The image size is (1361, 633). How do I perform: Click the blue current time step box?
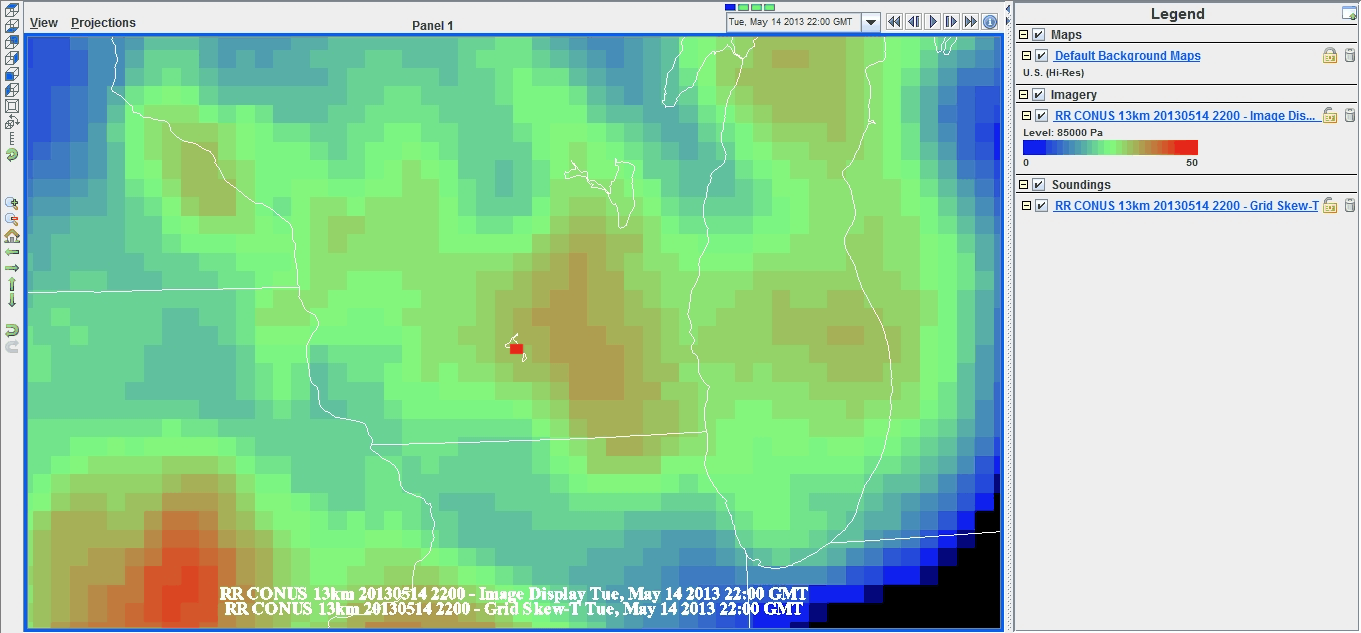731,7
